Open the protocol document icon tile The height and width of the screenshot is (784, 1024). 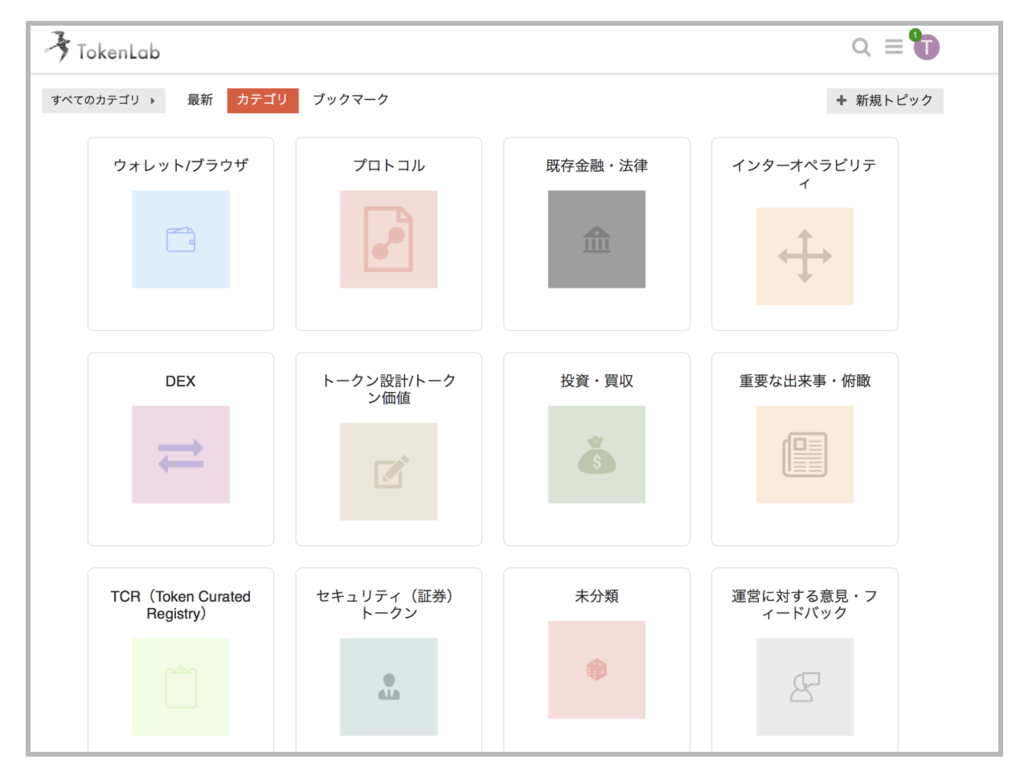coord(389,239)
